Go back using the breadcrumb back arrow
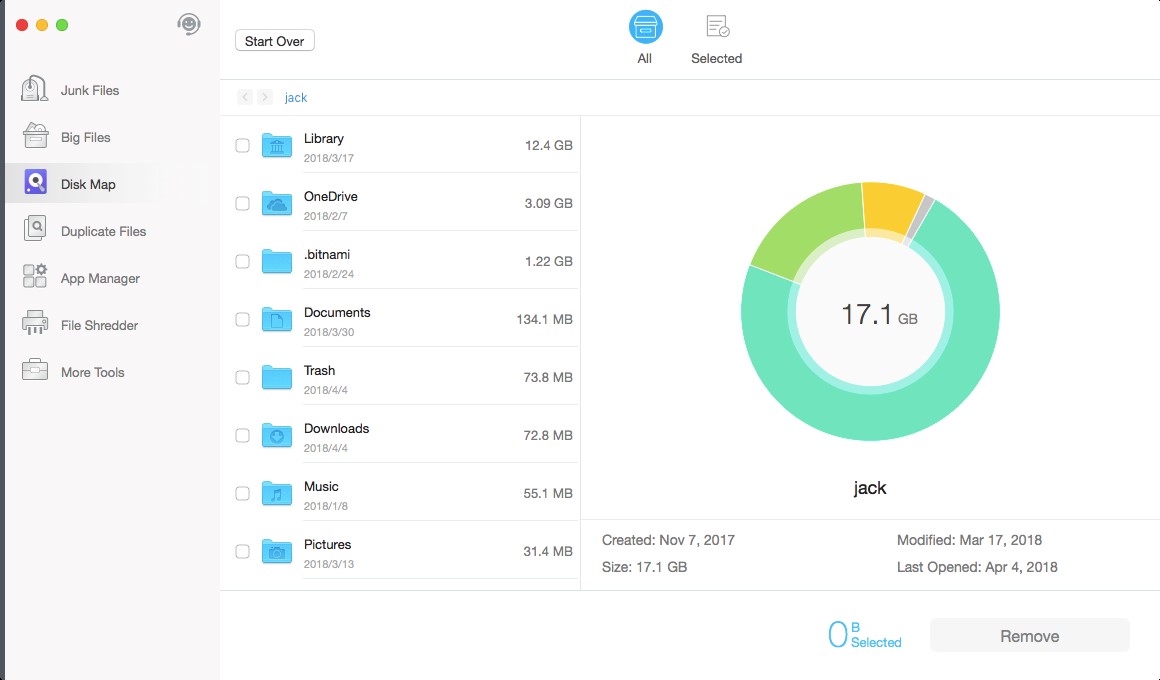The image size is (1160, 680). (245, 96)
